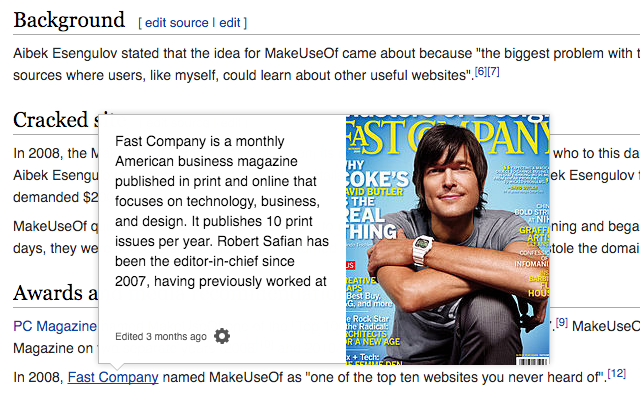Viewport: 640px width, 398px height.
Task: Open the PC Magazine link
Action: pyautogui.click(x=55, y=326)
